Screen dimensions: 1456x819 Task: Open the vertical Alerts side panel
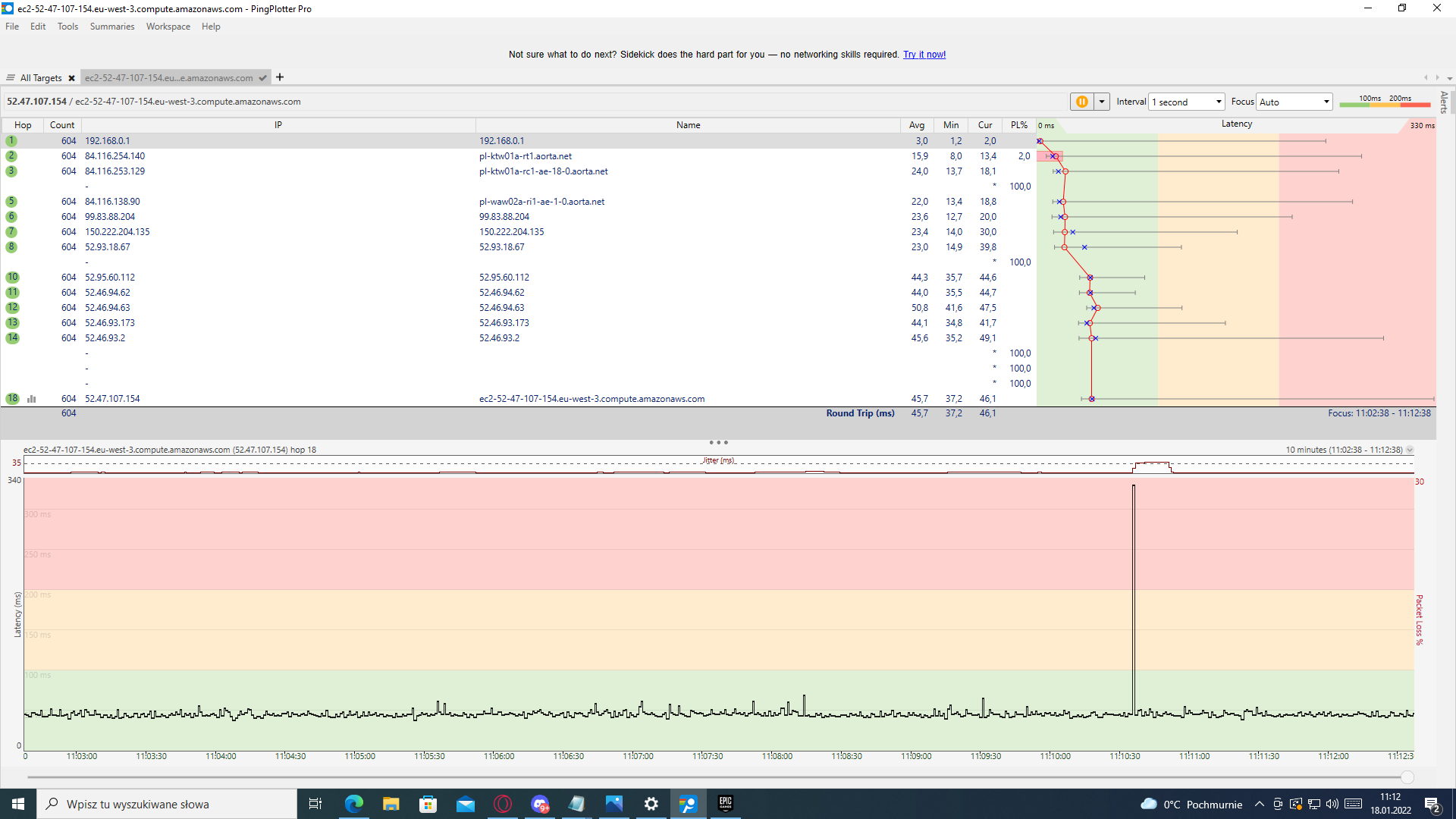point(1444,102)
